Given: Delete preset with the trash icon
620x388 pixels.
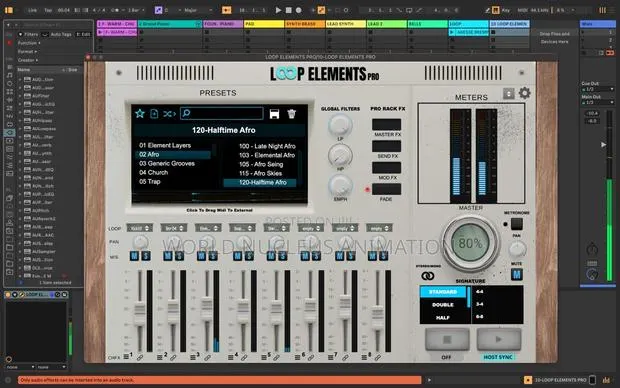Looking at the screenshot, I should 291,114.
